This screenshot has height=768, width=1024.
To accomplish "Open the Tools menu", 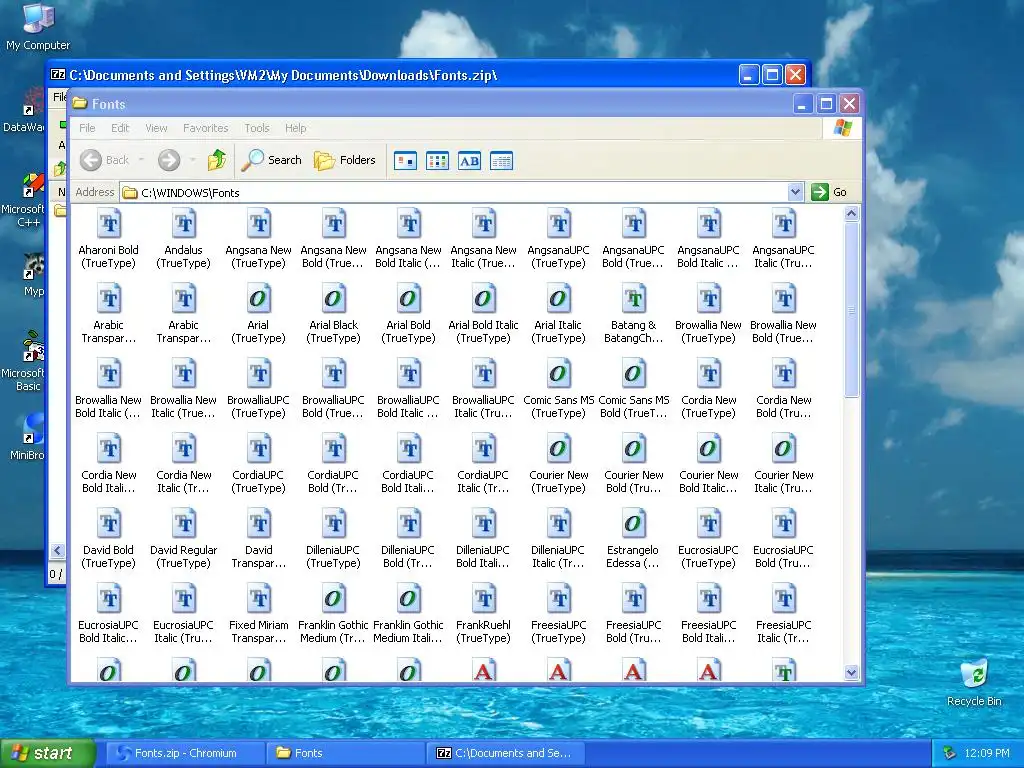I will point(257,128).
